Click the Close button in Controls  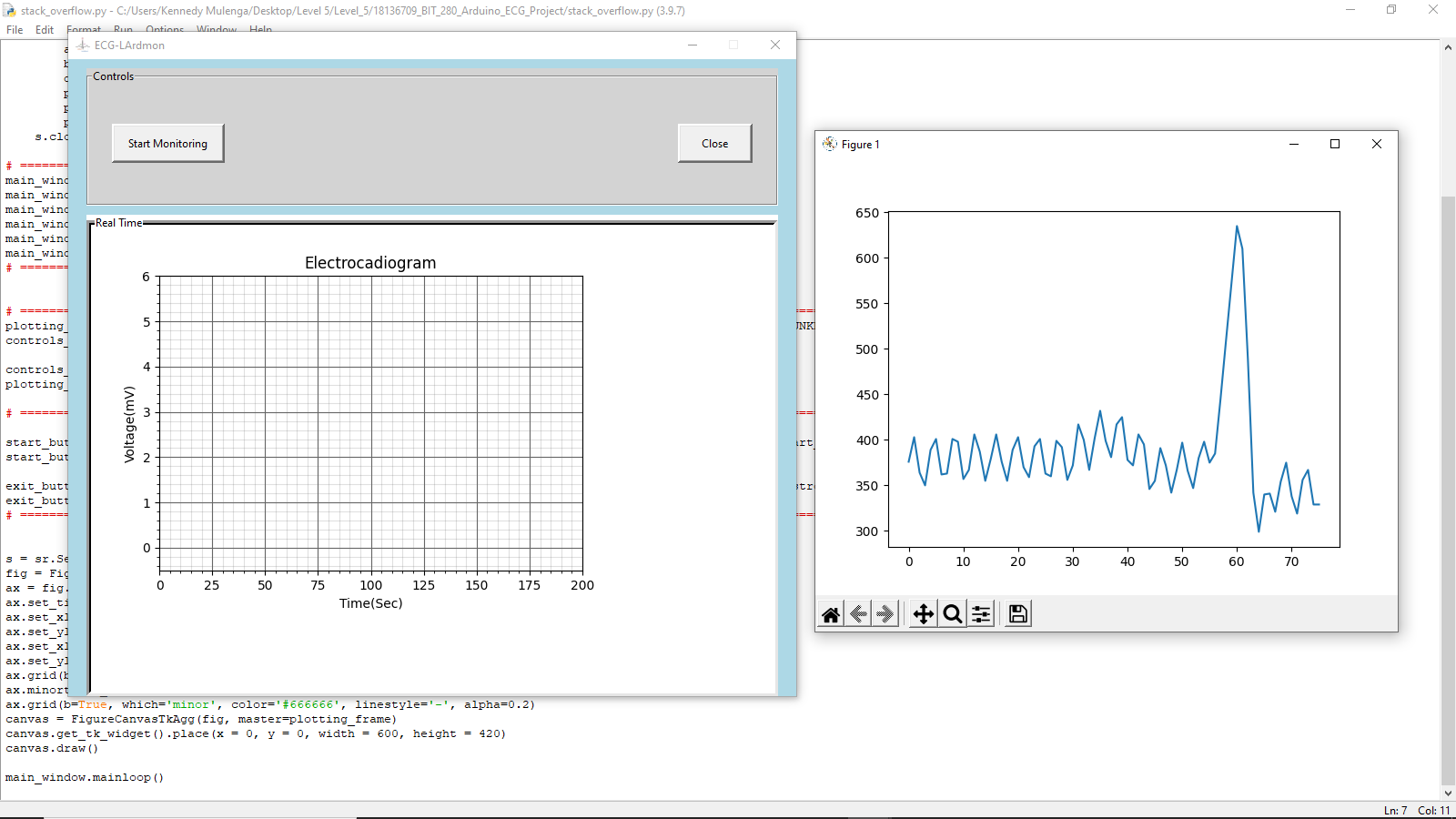714,143
